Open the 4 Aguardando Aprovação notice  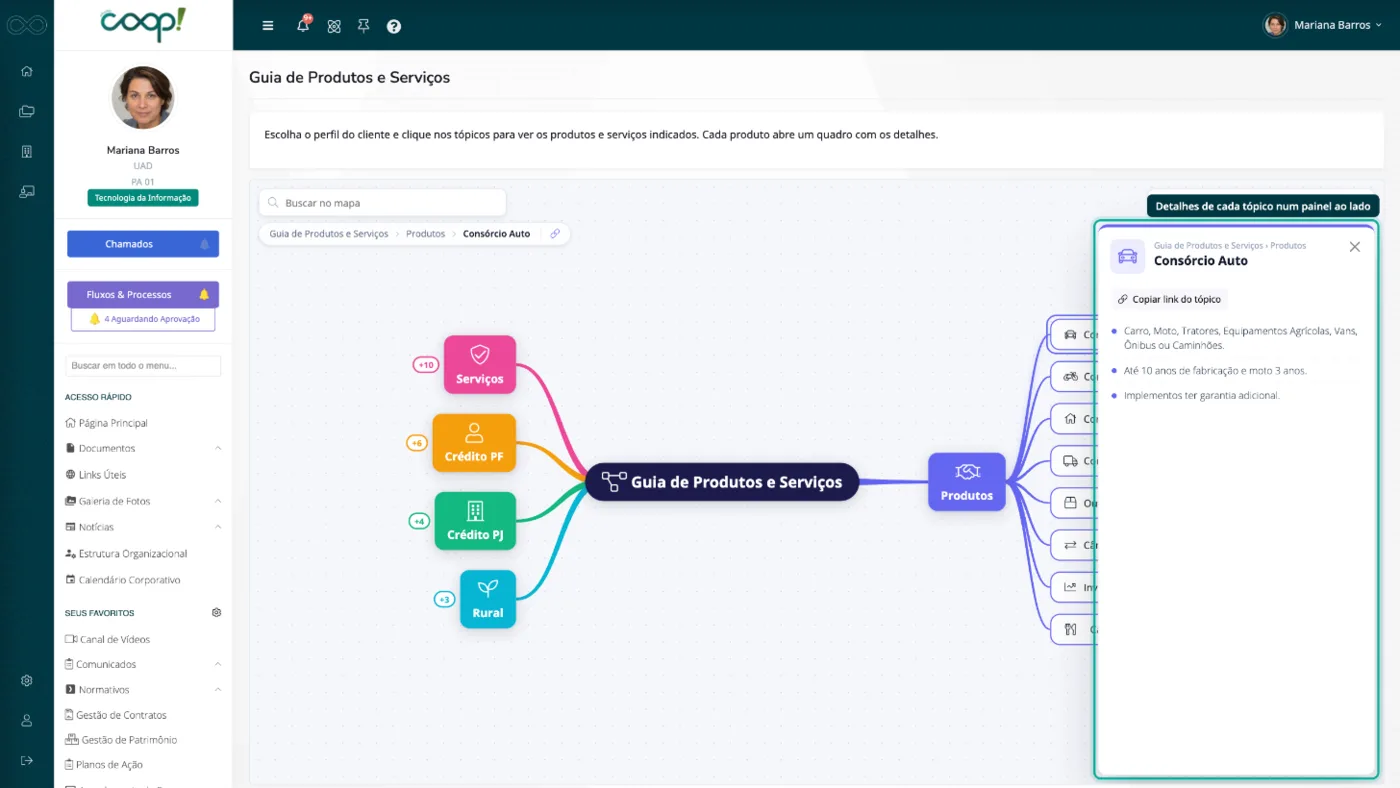point(143,319)
